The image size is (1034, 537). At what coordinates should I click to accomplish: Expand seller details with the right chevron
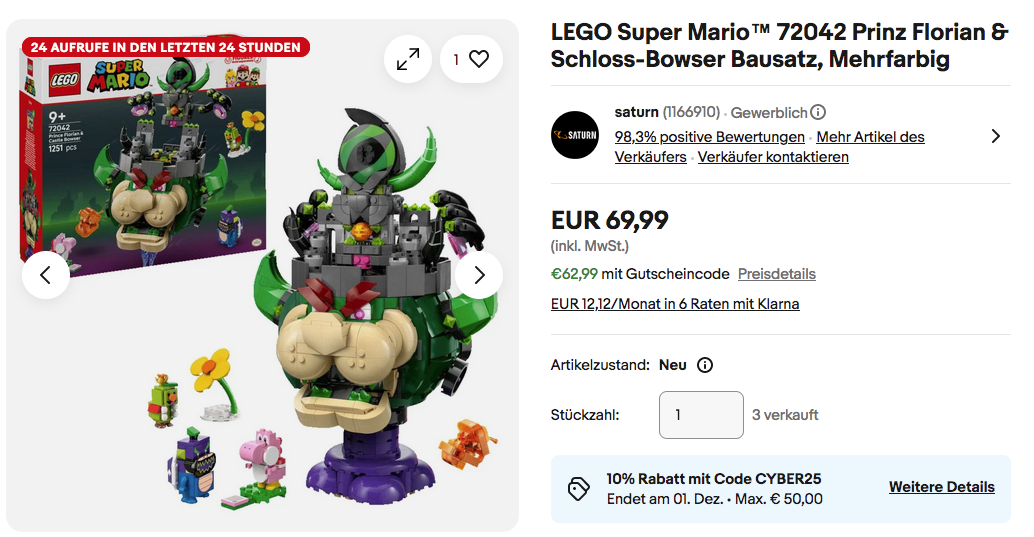[x=995, y=136]
